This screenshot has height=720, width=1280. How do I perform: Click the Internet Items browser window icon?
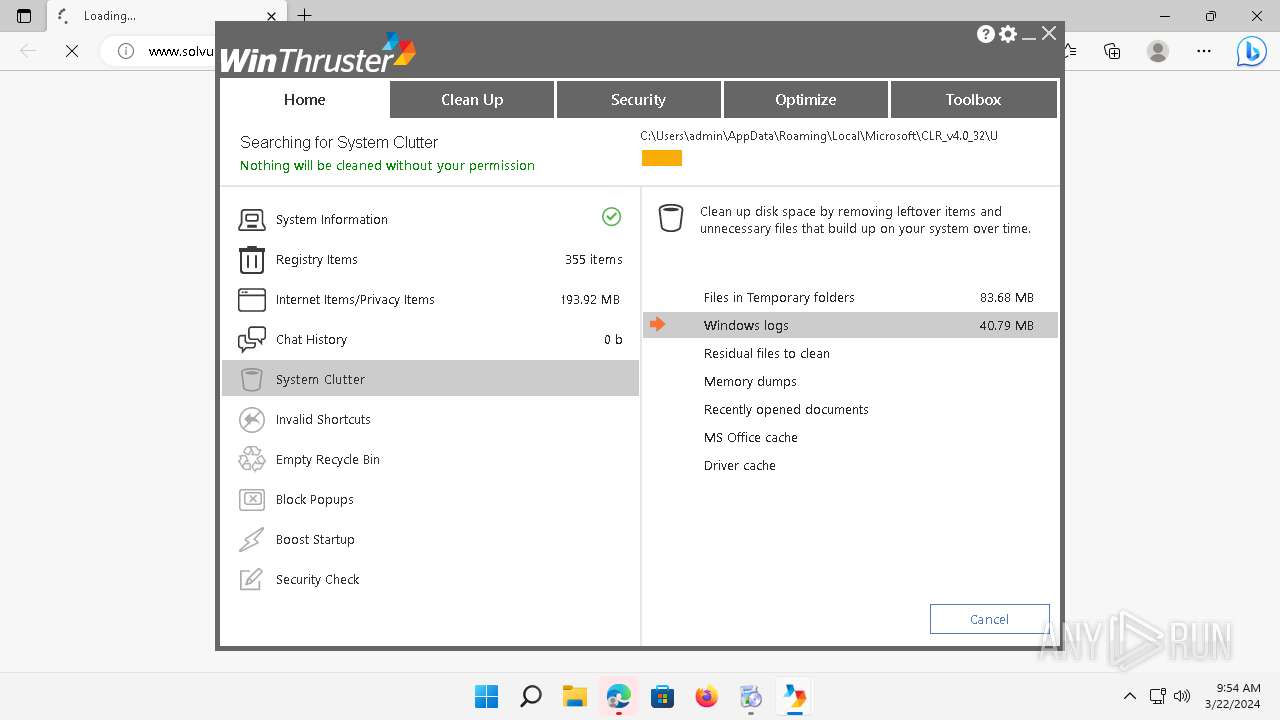click(x=252, y=300)
